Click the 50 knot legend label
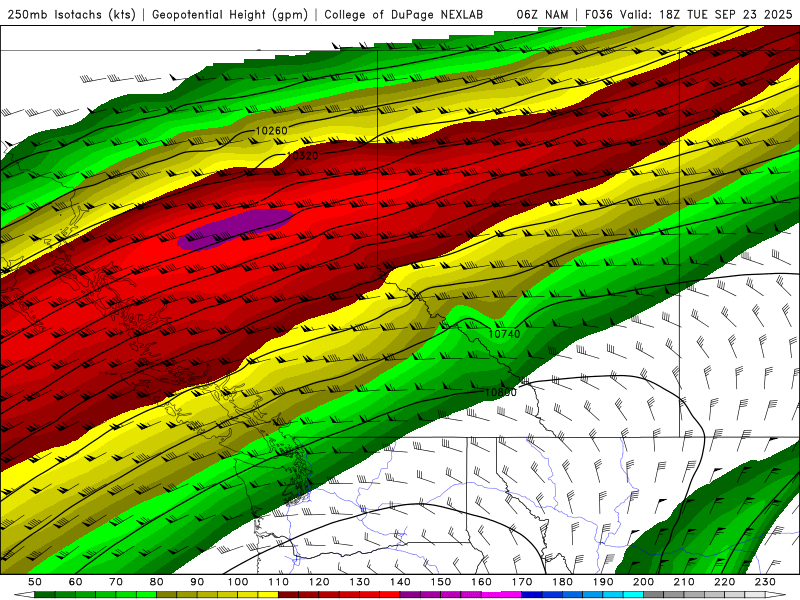 tap(35, 582)
